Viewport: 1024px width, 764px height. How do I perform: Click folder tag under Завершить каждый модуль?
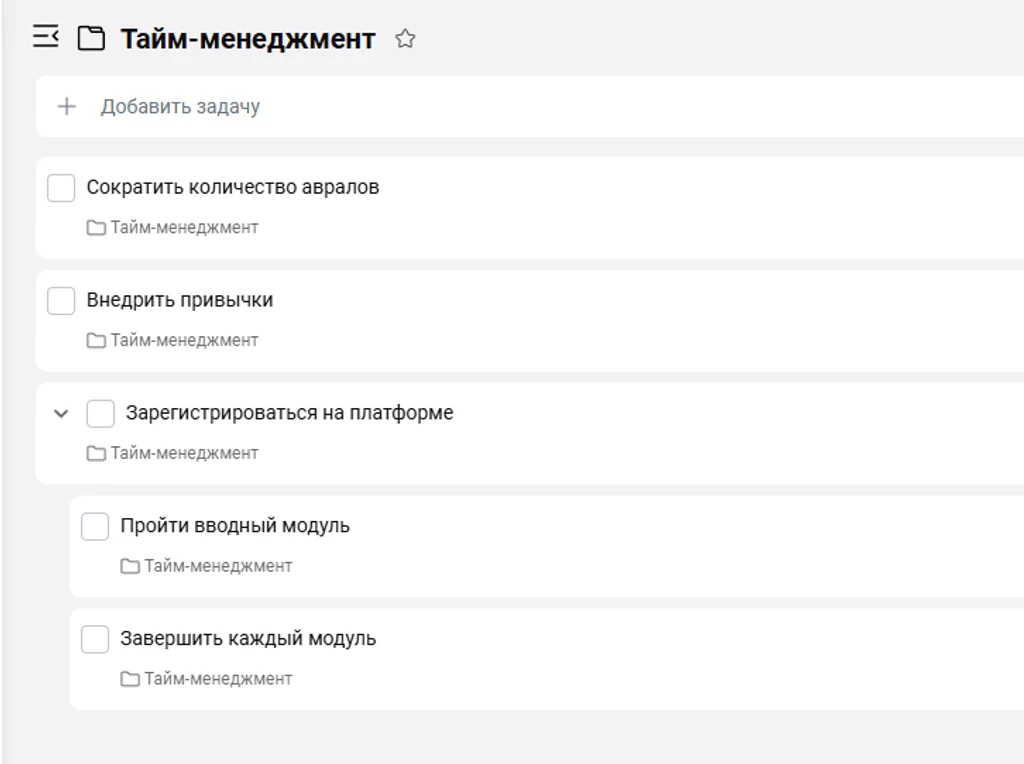206,678
